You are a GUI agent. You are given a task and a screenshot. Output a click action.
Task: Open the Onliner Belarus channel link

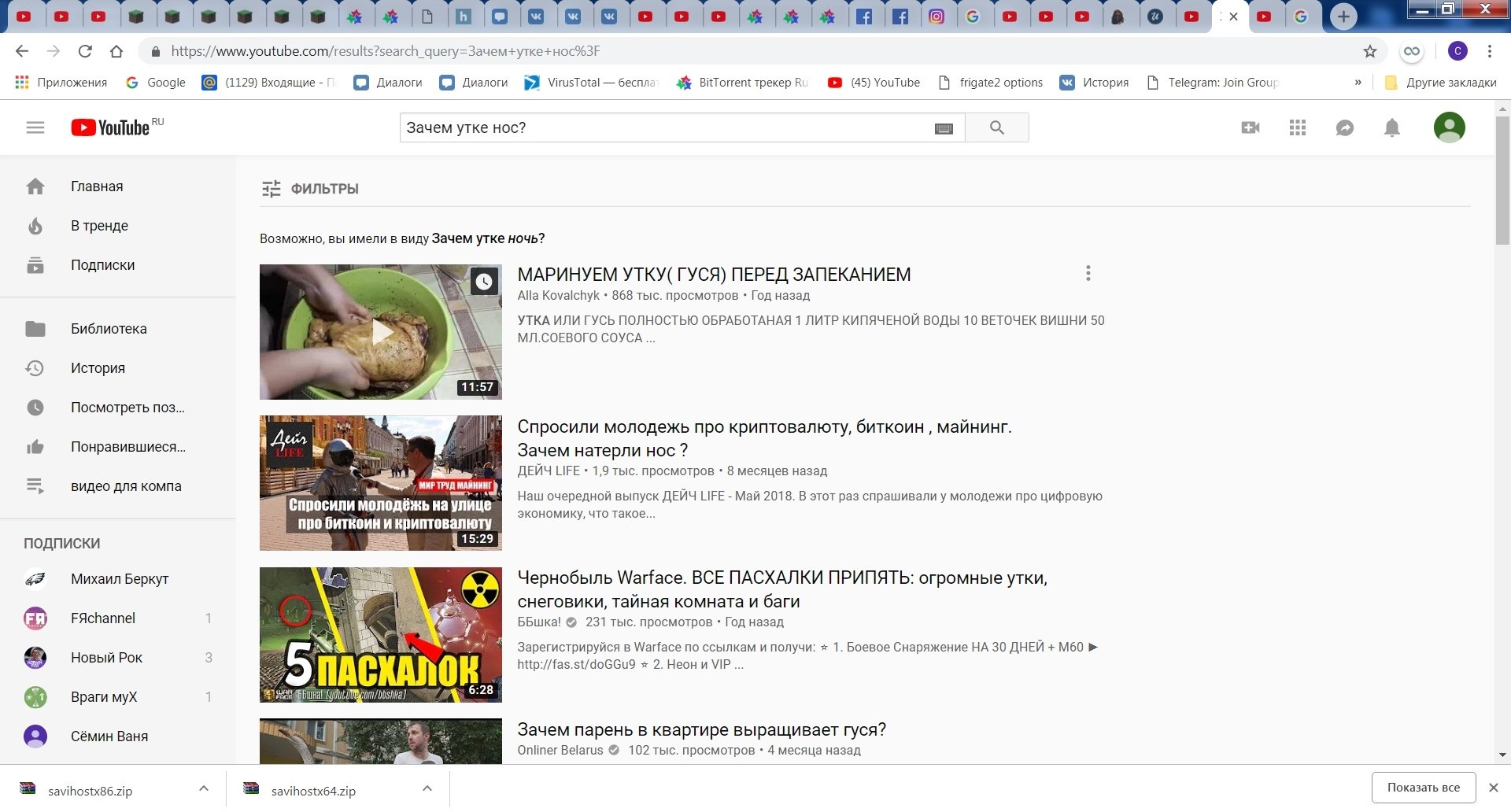[x=560, y=751]
